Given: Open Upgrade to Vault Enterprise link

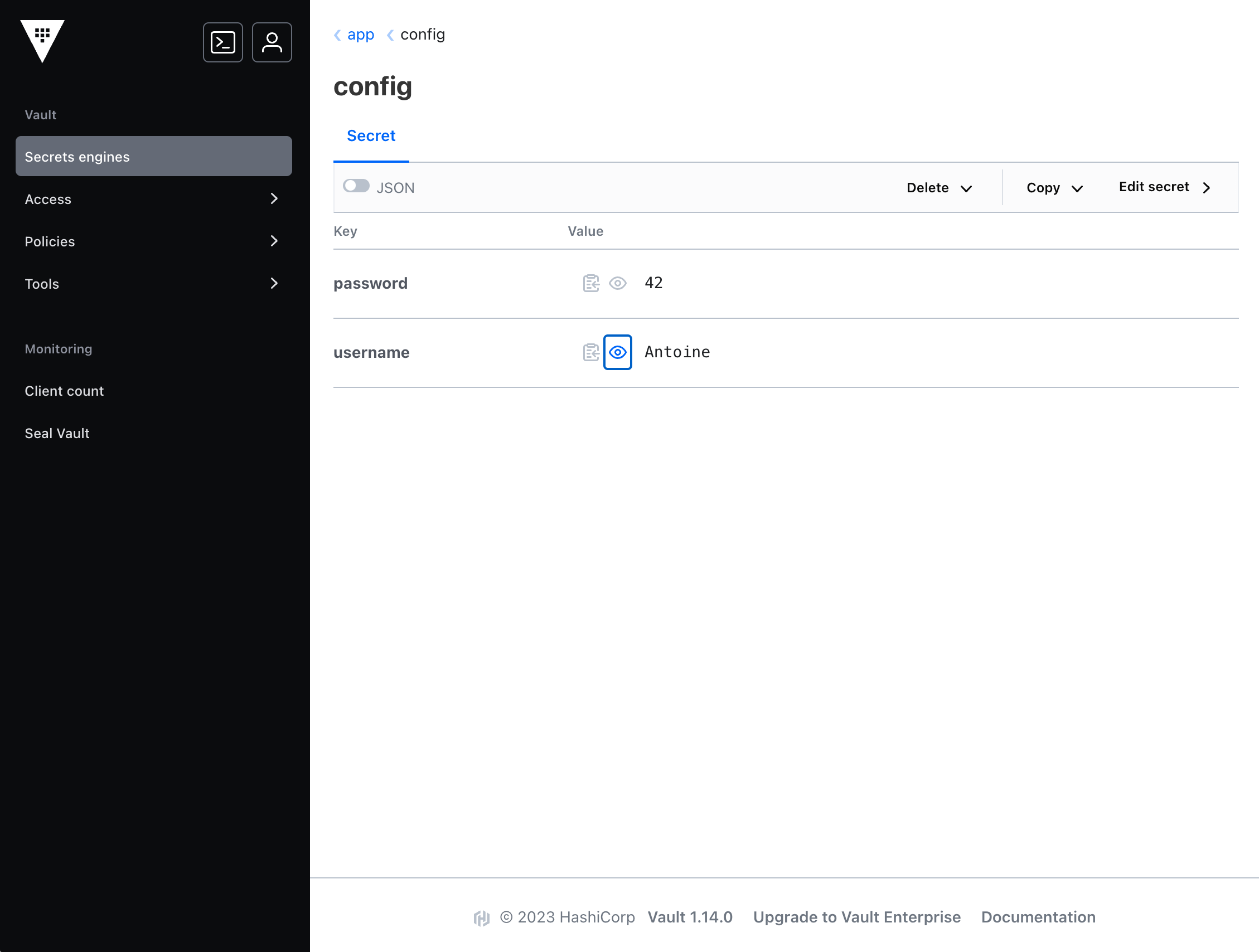Looking at the screenshot, I should (856, 917).
